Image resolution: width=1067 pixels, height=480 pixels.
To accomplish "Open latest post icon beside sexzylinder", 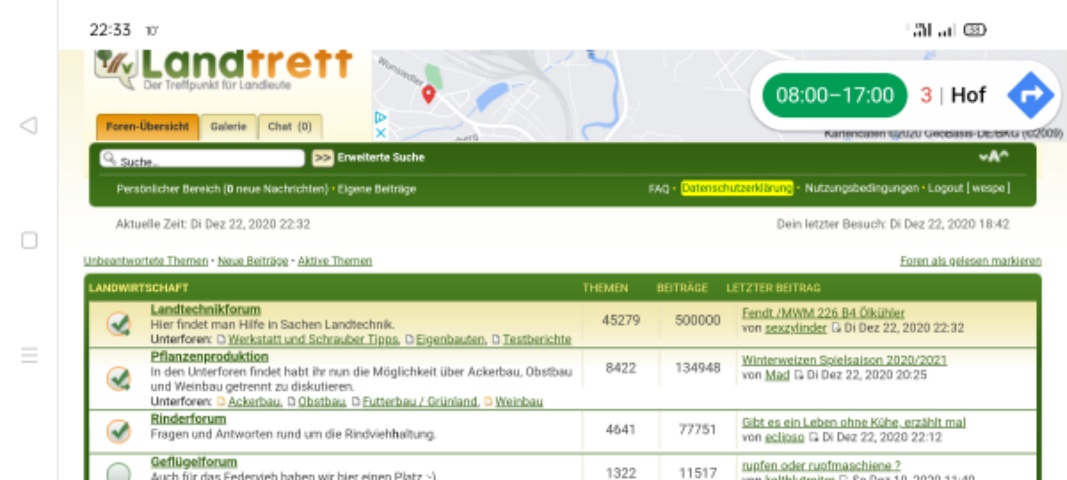I will [836, 328].
